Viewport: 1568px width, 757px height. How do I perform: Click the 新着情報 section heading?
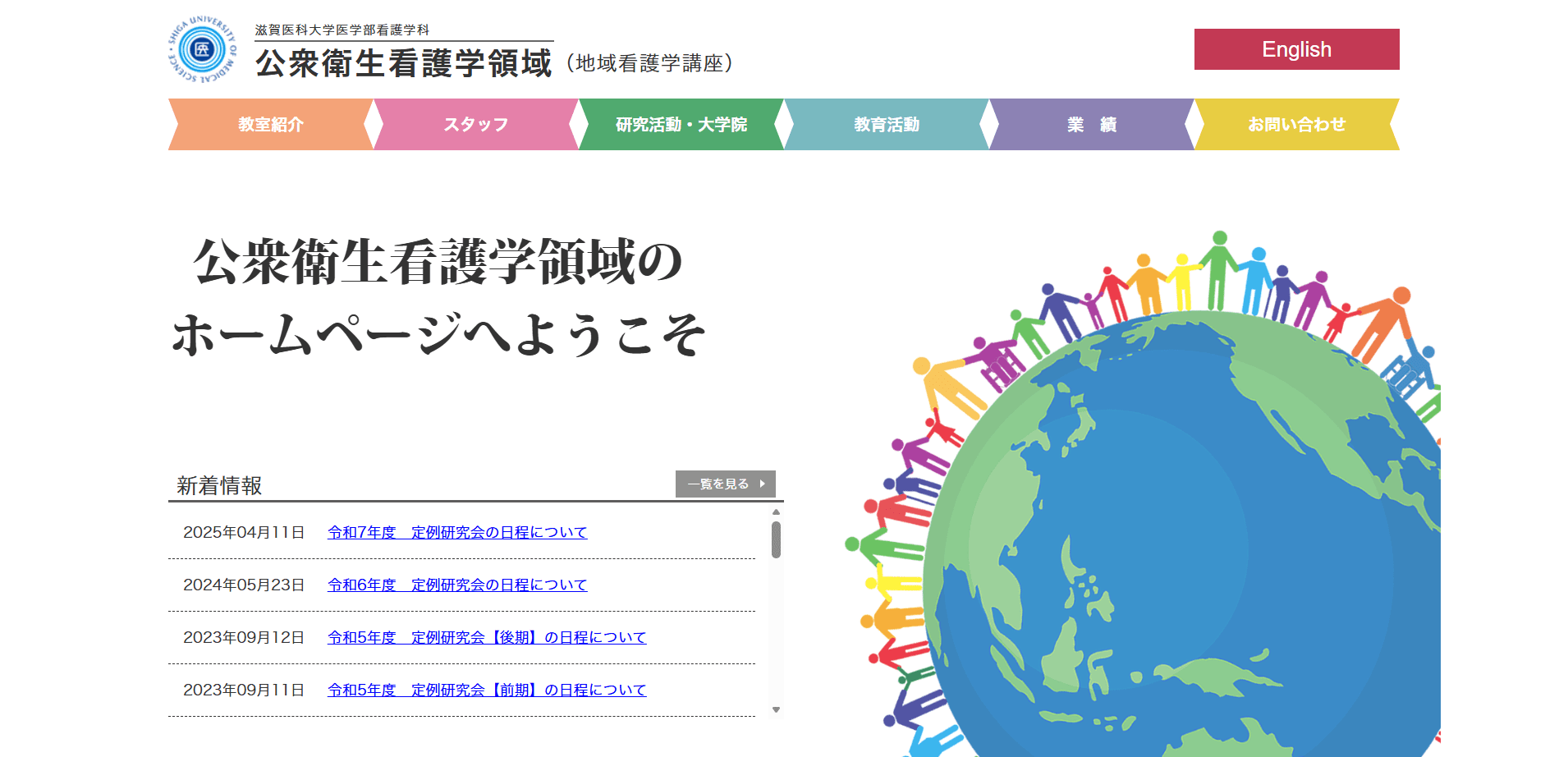[x=218, y=485]
